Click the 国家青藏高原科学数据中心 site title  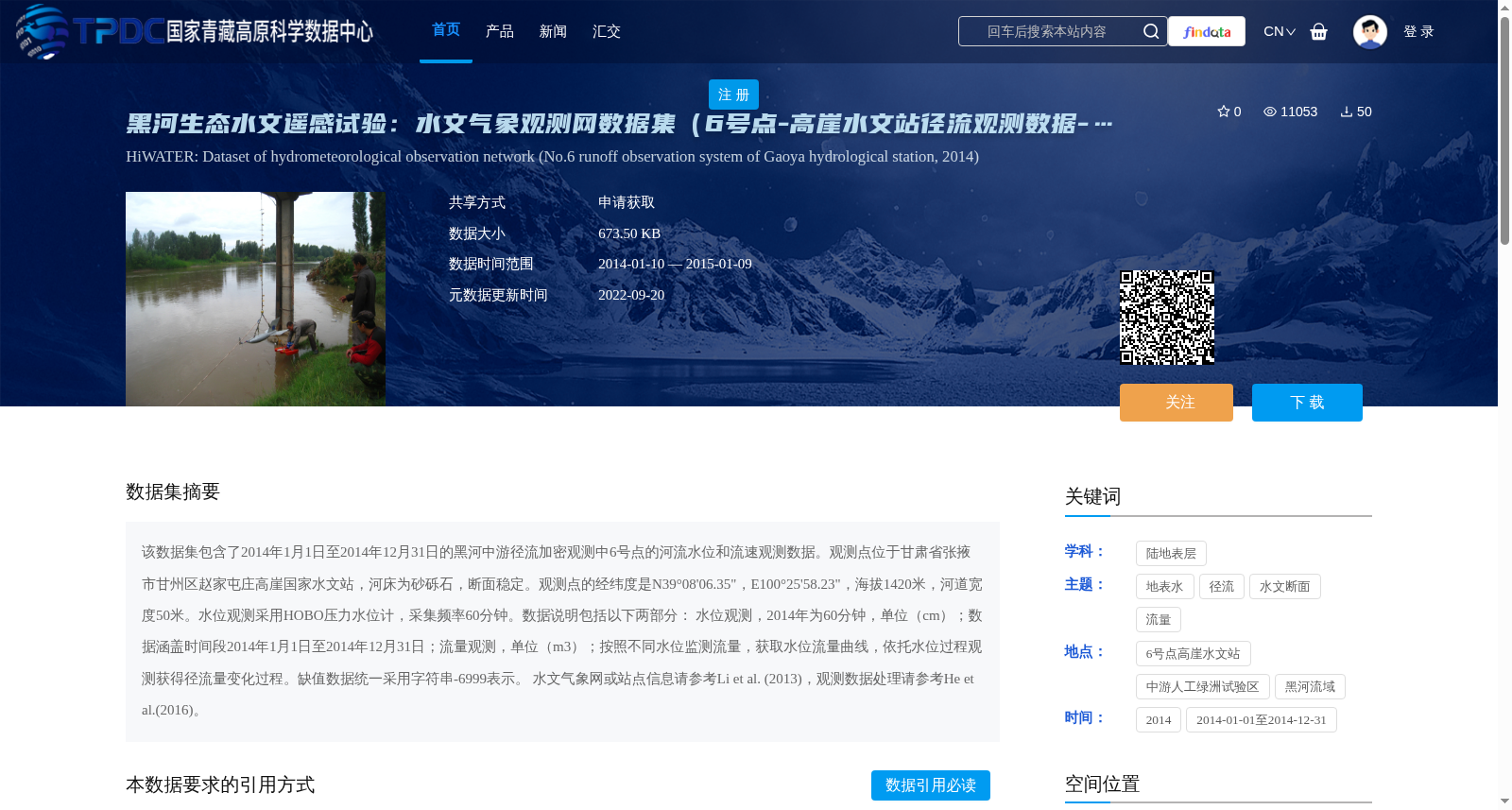click(269, 31)
